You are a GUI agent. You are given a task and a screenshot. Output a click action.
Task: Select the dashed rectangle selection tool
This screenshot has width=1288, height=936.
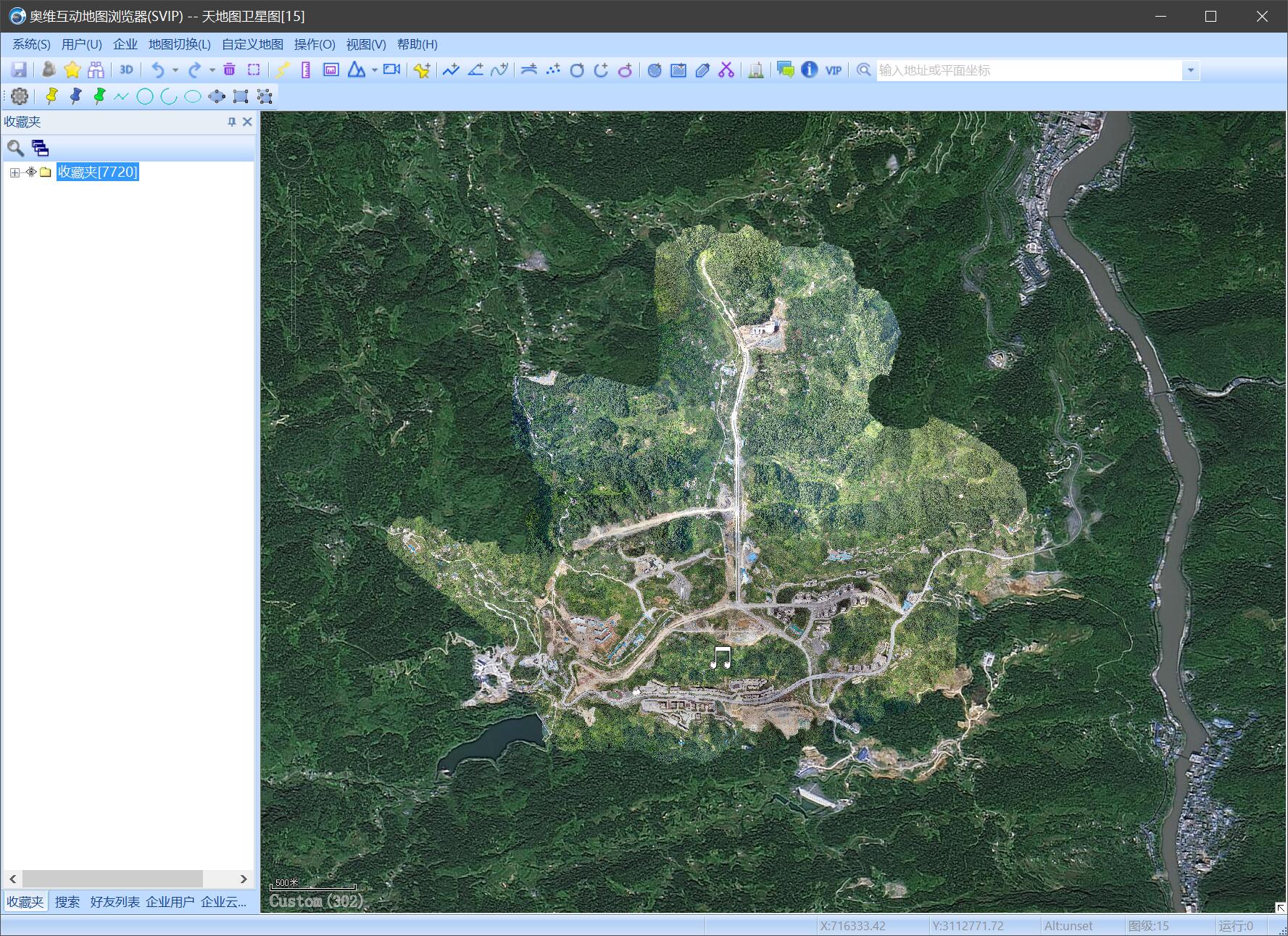tap(254, 70)
